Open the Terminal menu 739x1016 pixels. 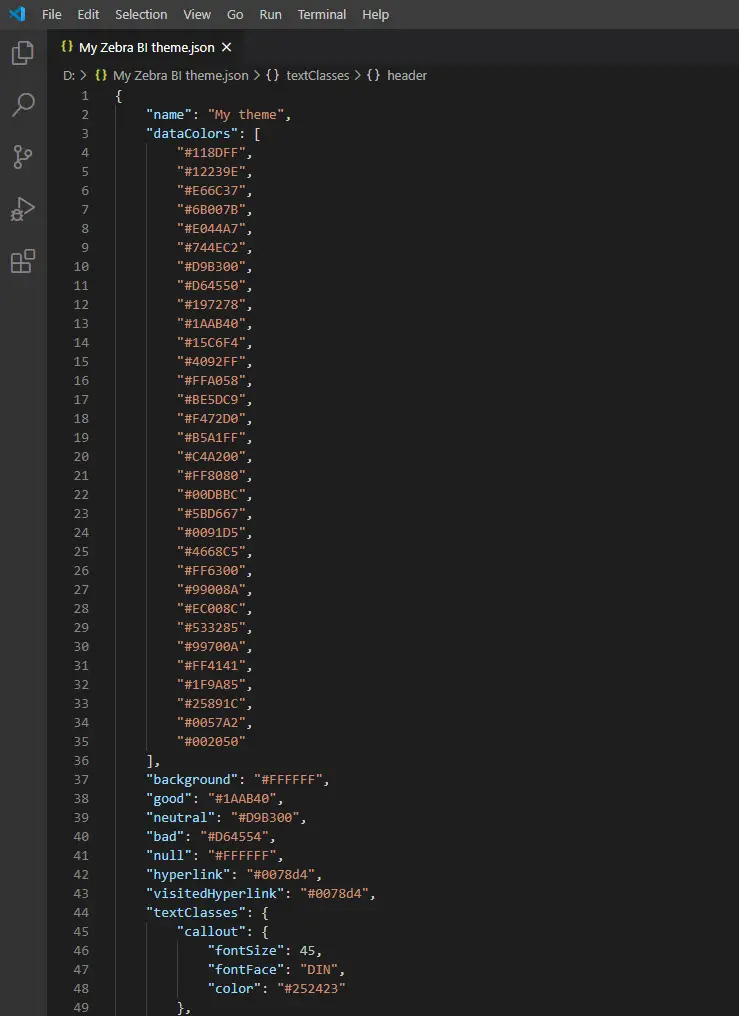click(322, 14)
